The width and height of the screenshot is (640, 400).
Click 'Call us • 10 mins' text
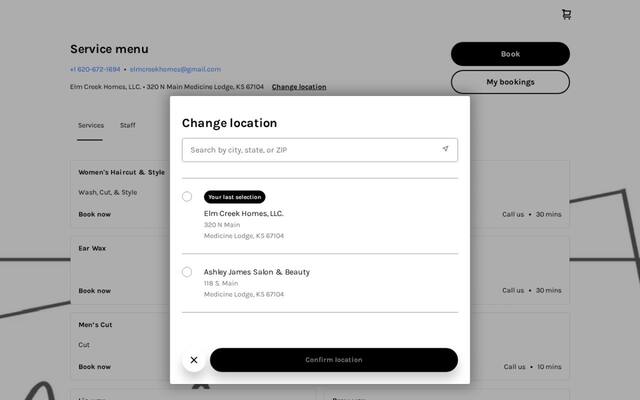[x=532, y=367]
